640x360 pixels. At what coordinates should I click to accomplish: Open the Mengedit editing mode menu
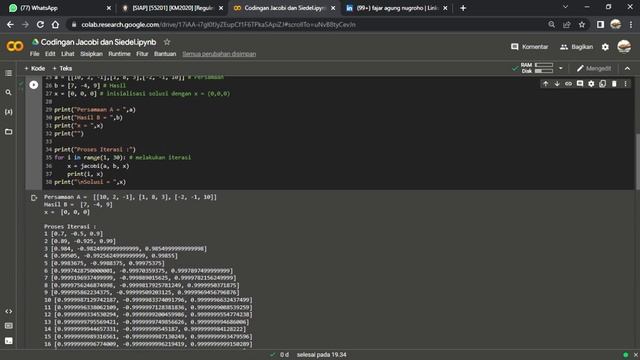point(594,68)
